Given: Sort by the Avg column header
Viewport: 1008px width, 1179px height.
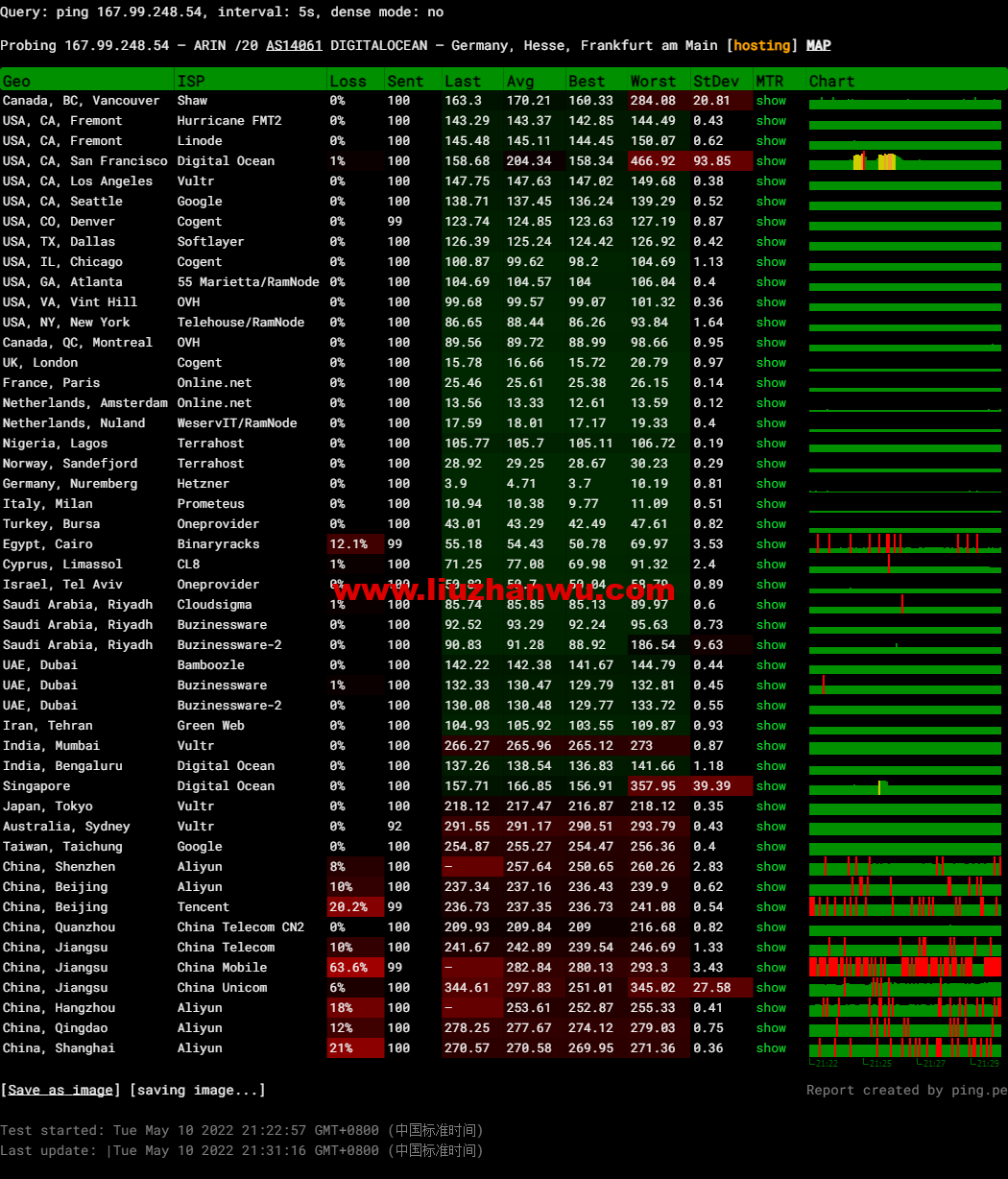Looking at the screenshot, I should coord(520,81).
